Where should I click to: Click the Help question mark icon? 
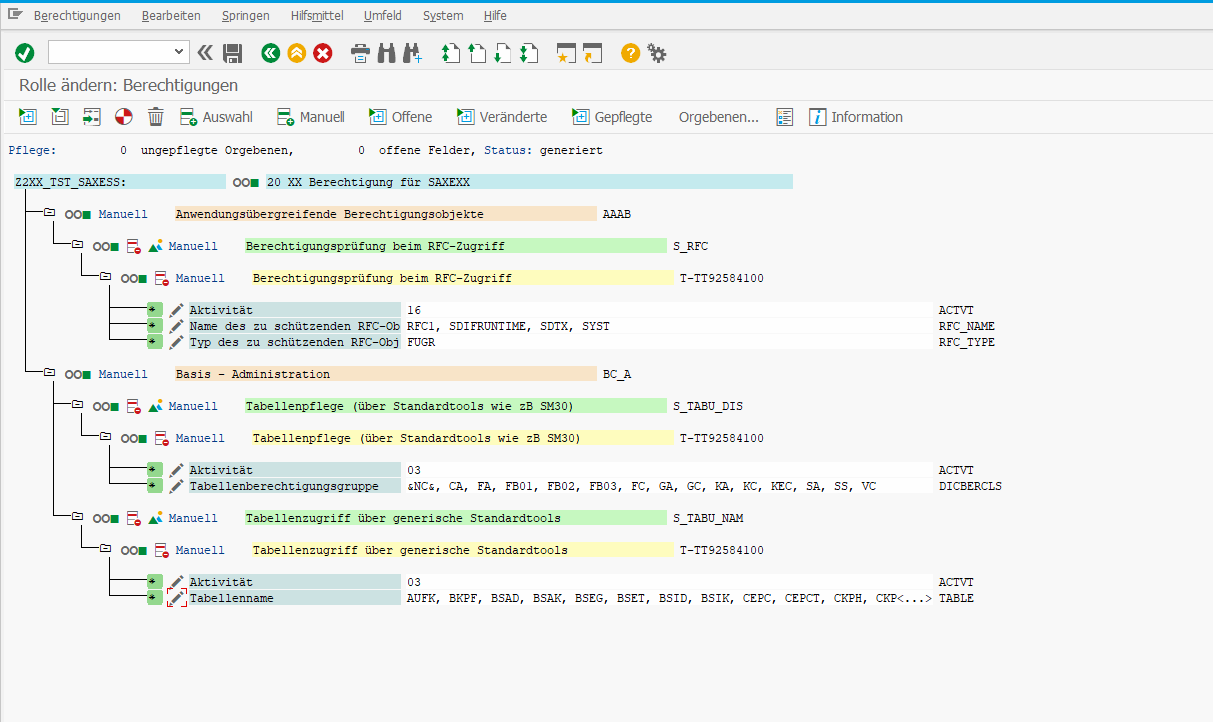point(629,53)
